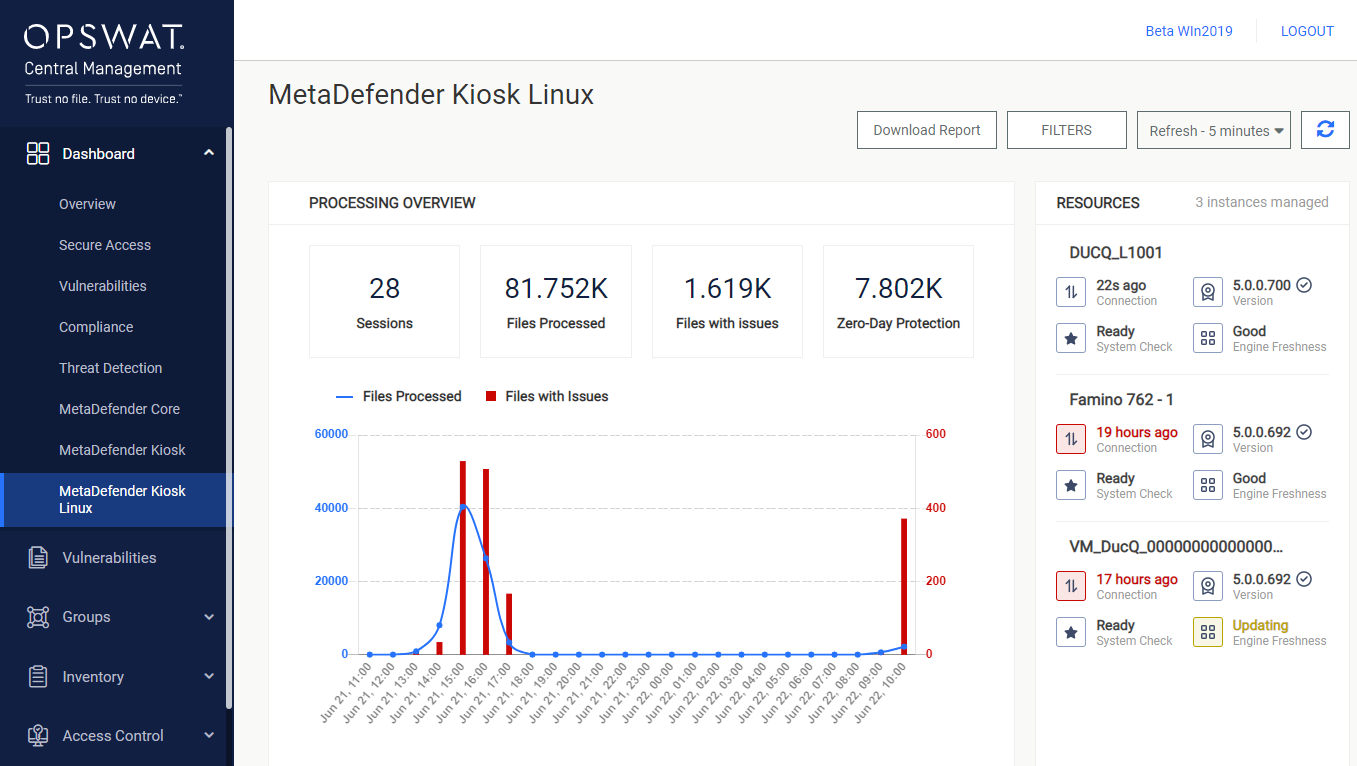Click checkmark beside VM_DucQ version 5.0.0.692
This screenshot has width=1357, height=766.
[1304, 579]
